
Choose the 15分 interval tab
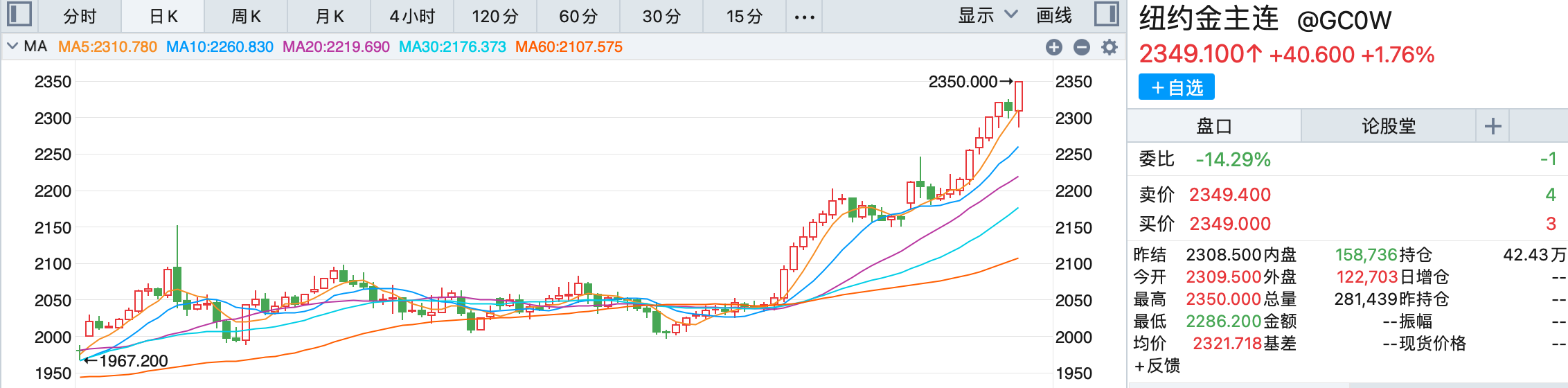[745, 17]
